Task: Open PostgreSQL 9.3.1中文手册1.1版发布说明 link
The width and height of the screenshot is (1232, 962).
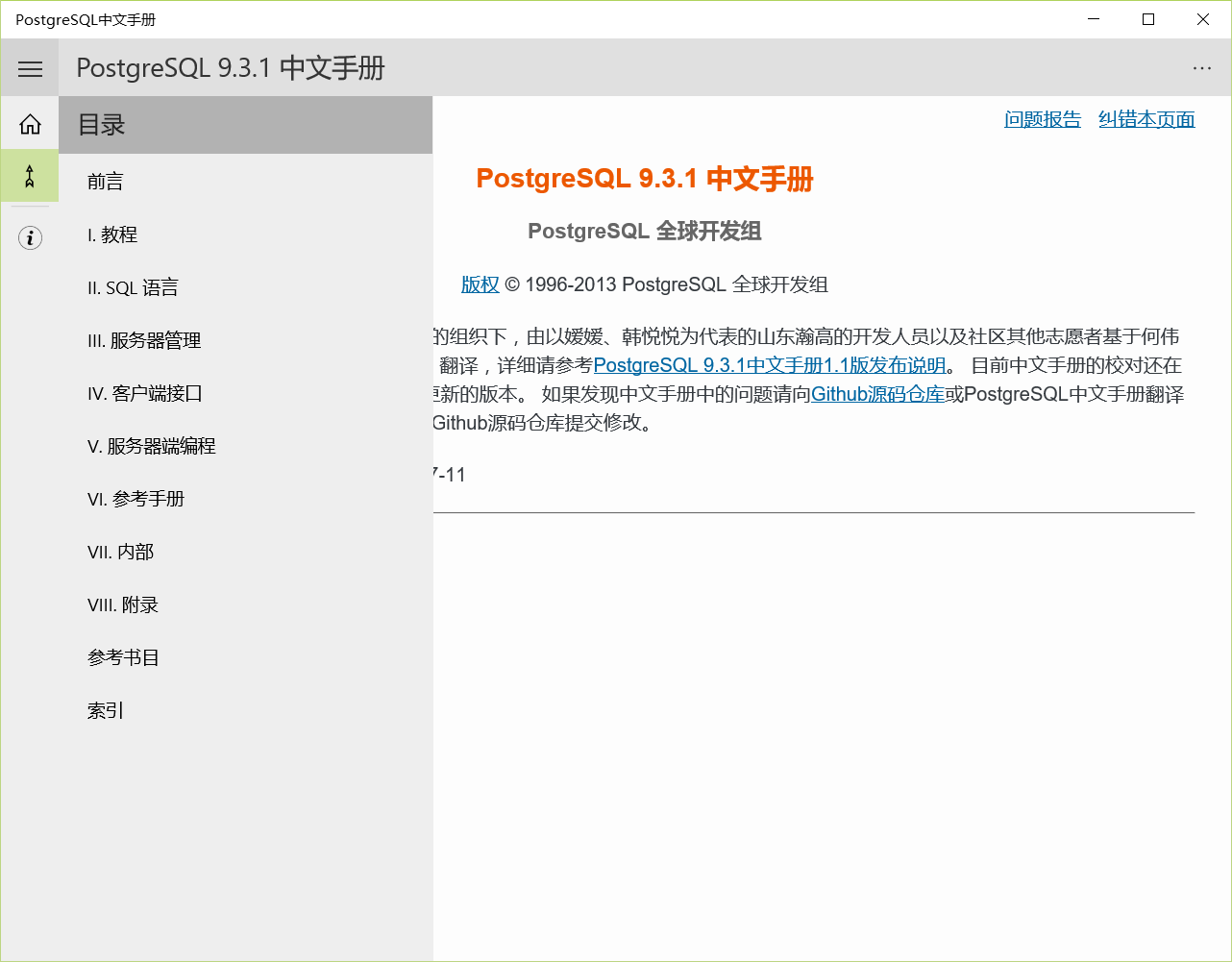Action: click(770, 365)
